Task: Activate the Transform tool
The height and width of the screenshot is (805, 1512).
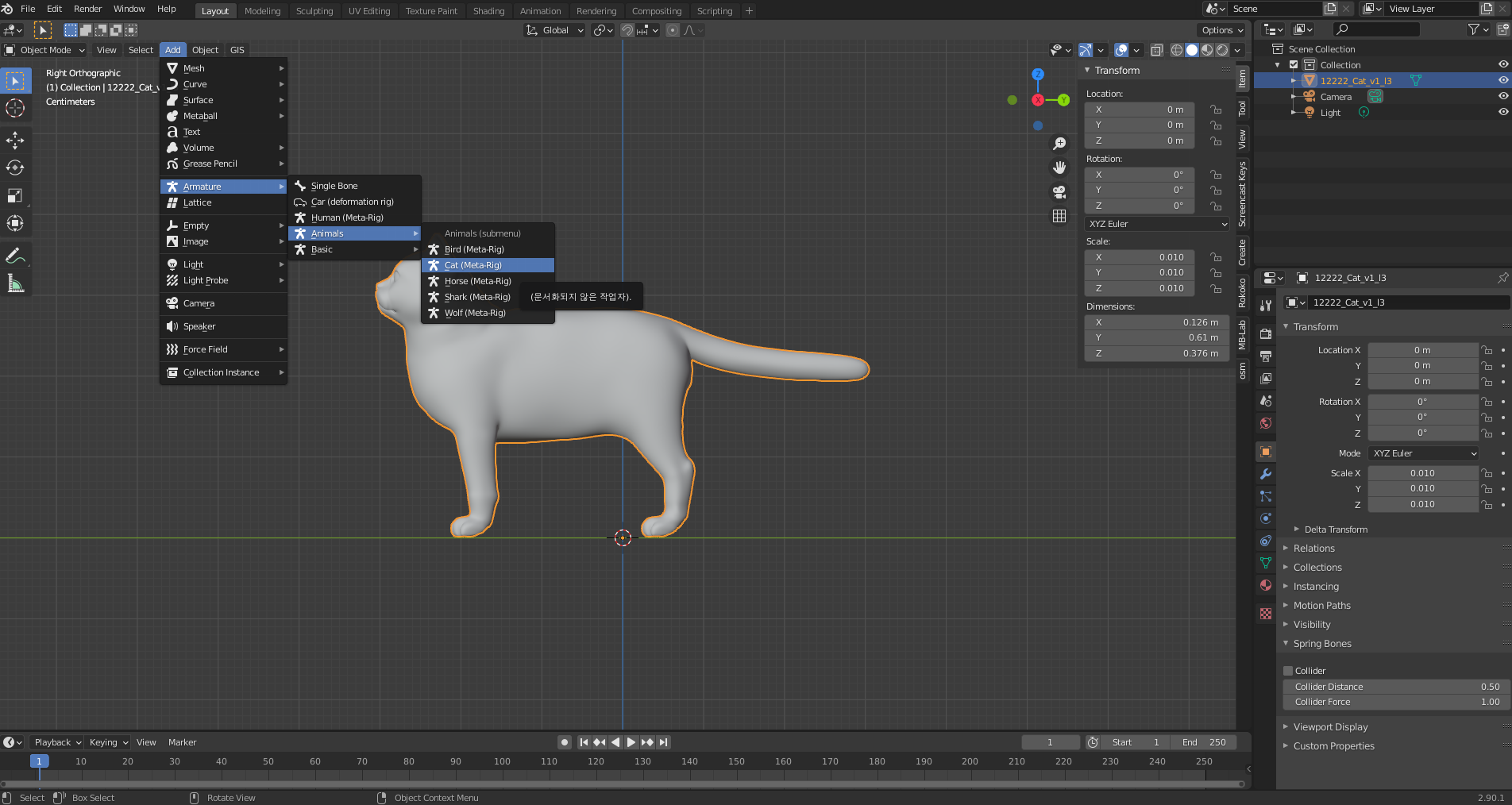Action: (x=15, y=223)
